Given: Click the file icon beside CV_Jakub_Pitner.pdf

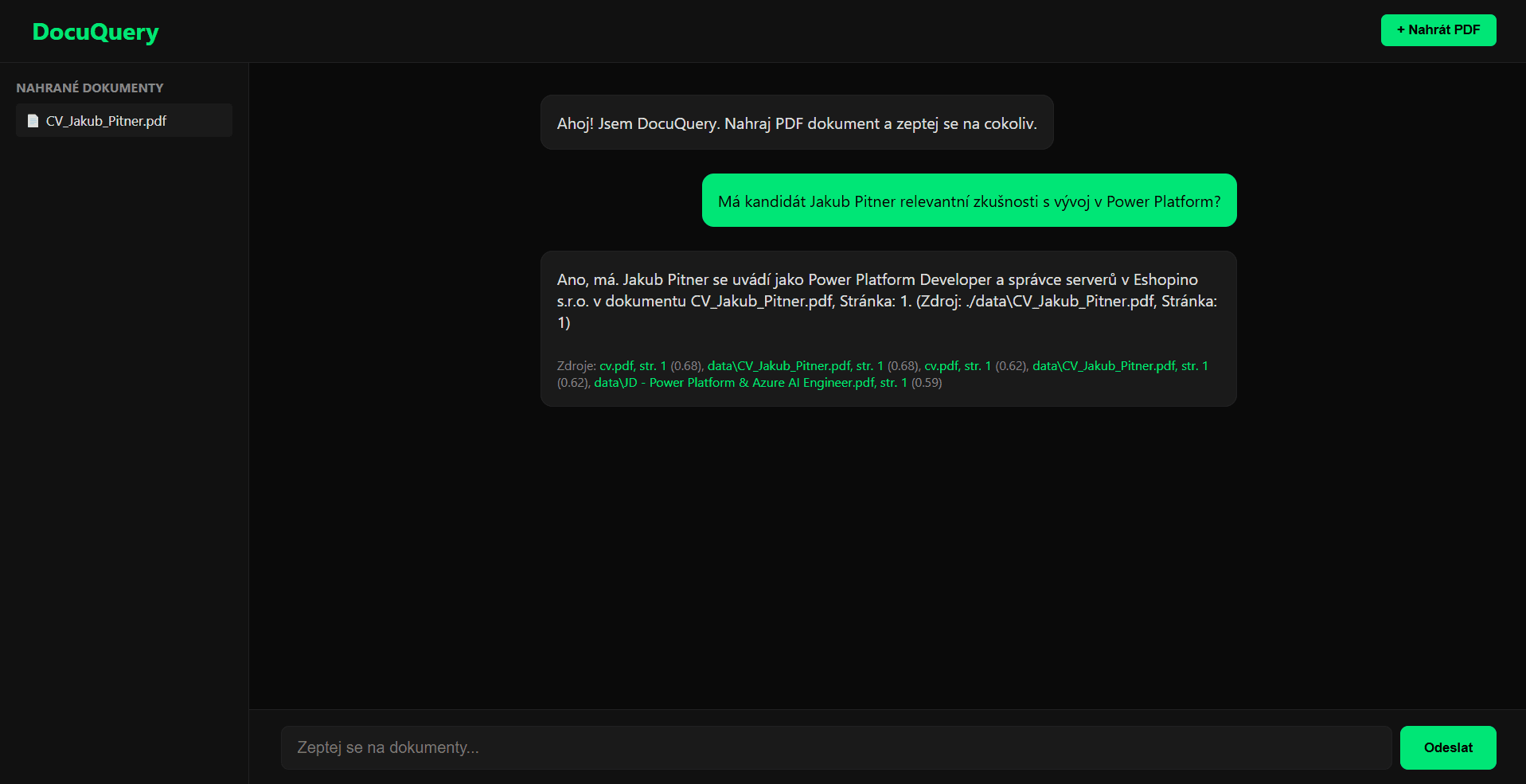Looking at the screenshot, I should pyautogui.click(x=33, y=121).
